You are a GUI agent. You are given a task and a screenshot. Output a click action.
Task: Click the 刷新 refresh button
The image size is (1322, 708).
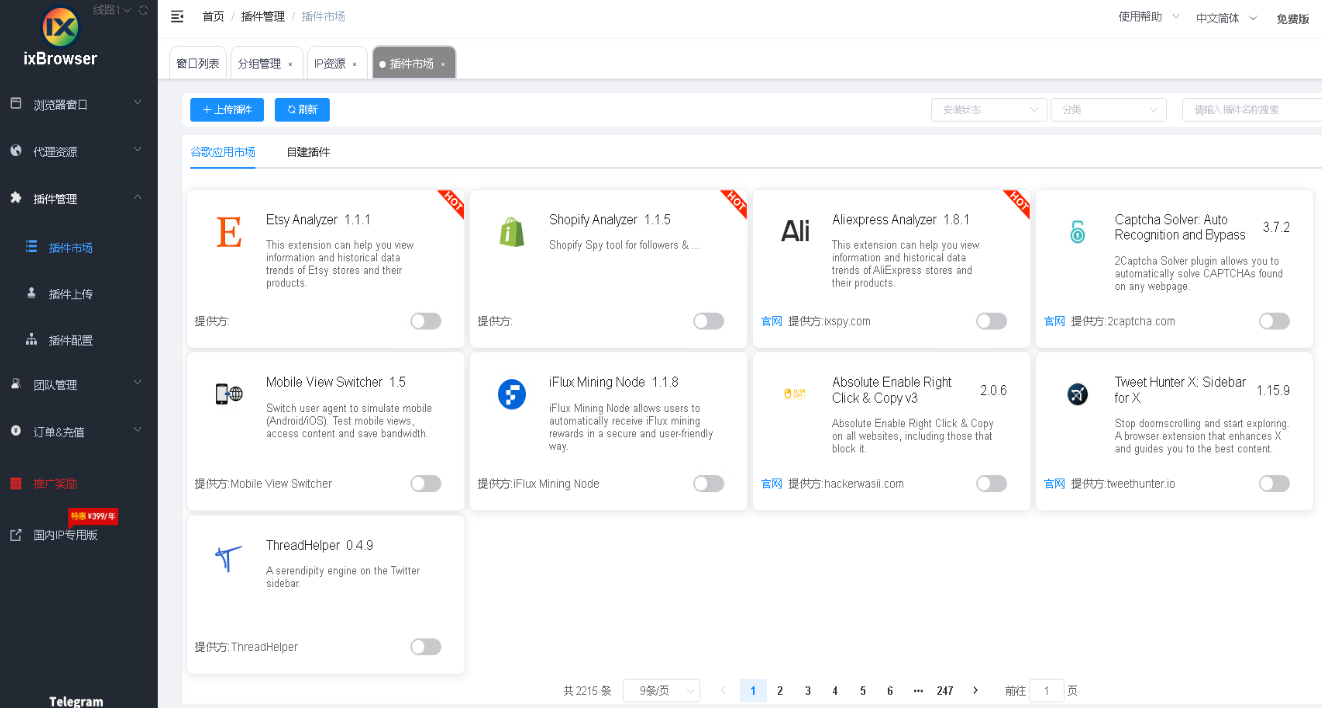(302, 110)
